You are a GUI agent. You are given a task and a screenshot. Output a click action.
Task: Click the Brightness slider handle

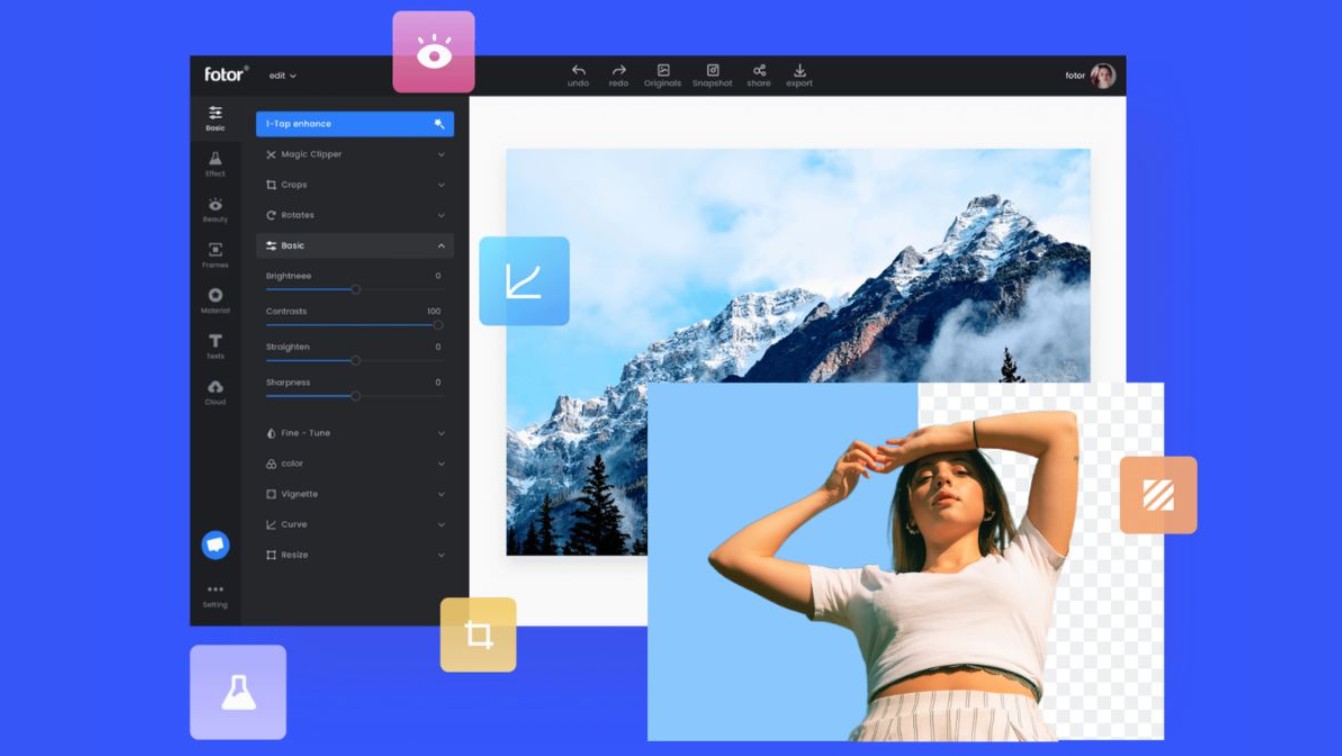coord(355,290)
